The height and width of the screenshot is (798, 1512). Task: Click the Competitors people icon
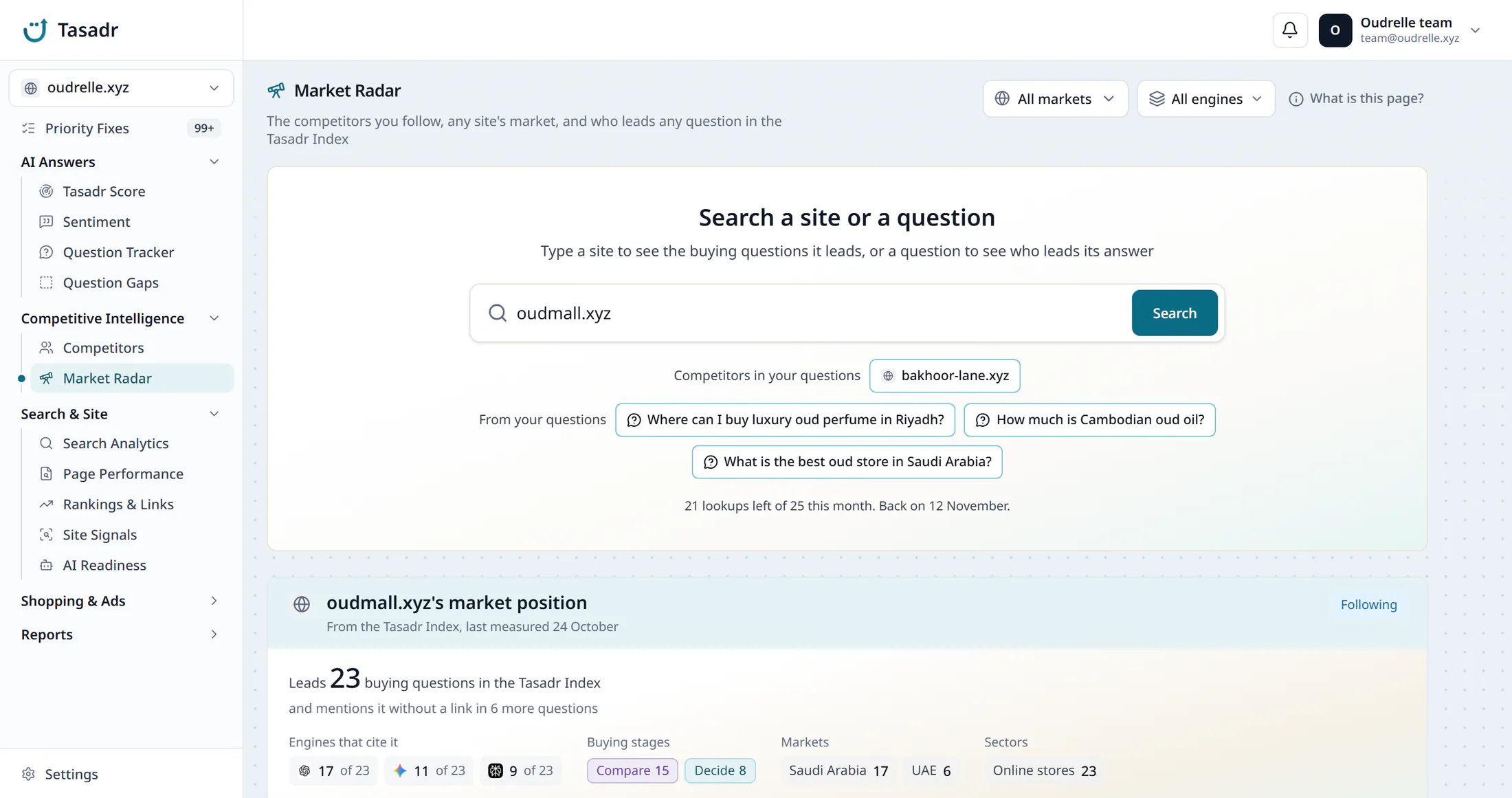point(46,348)
